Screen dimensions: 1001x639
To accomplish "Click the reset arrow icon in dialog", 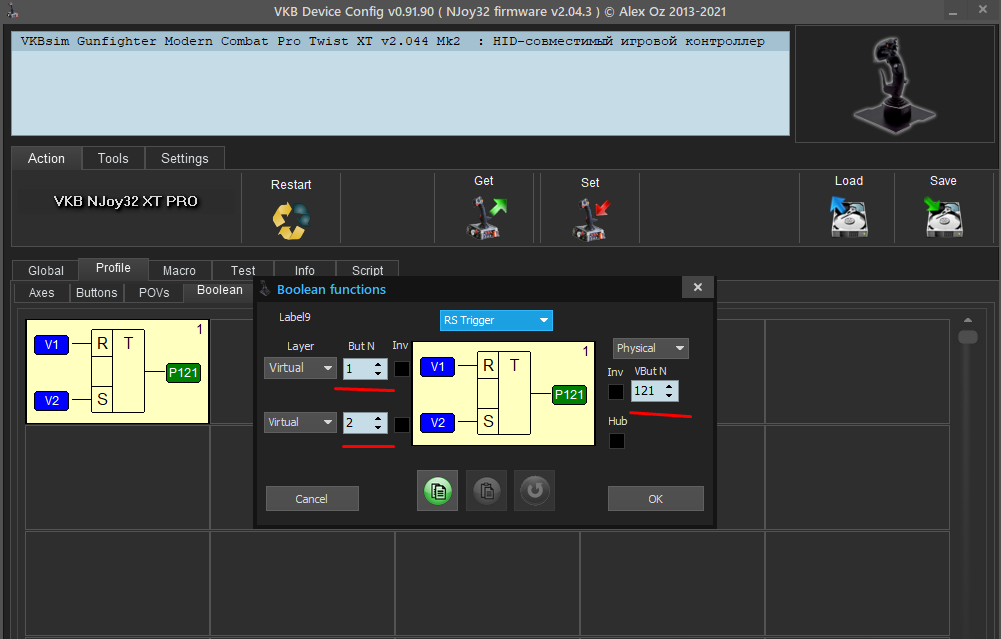I will 534,491.
